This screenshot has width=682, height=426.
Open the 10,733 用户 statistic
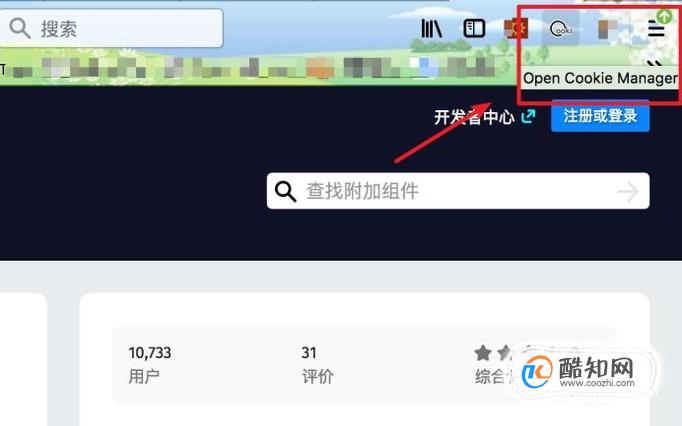tap(150, 365)
